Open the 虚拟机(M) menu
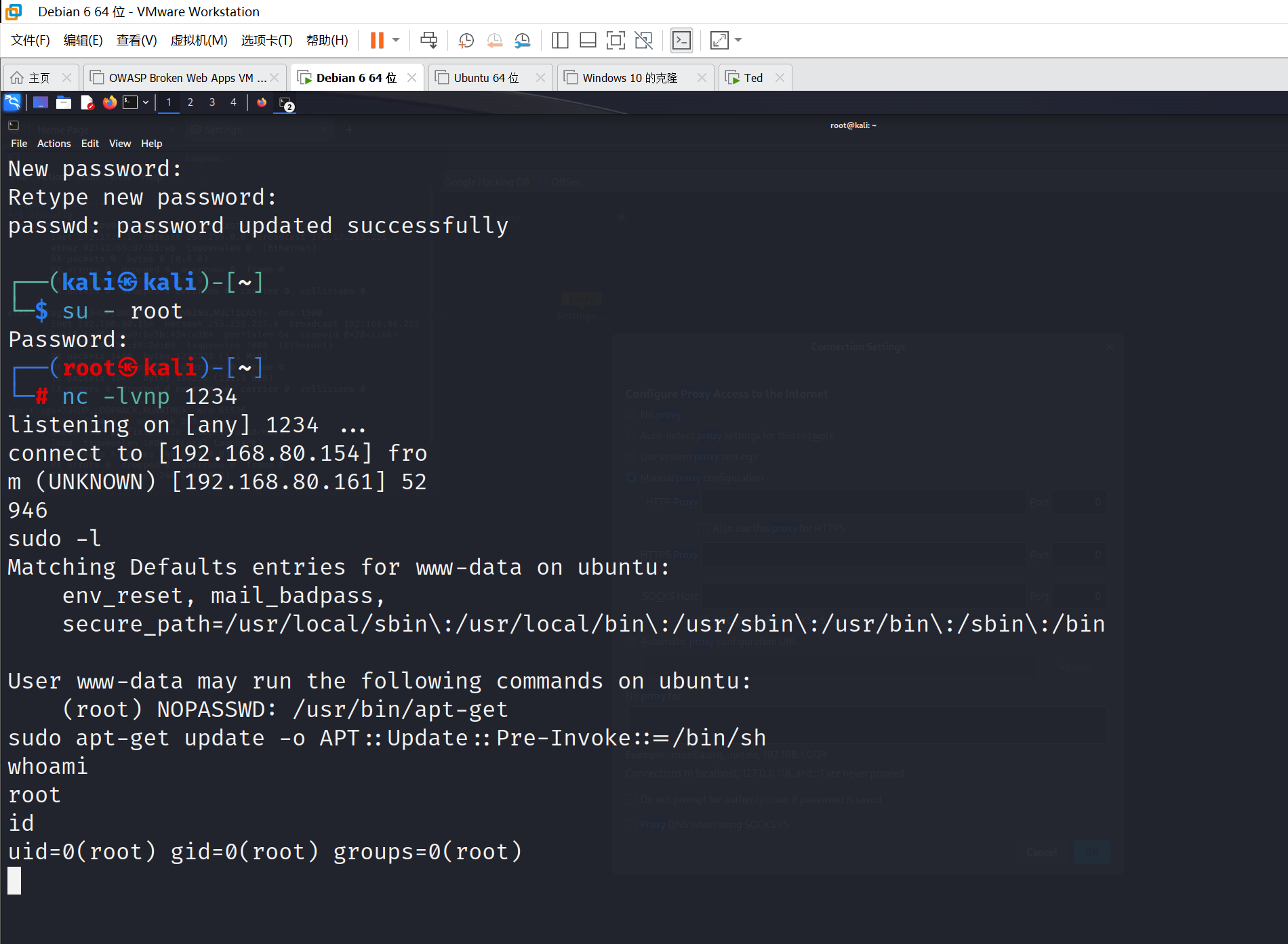The width and height of the screenshot is (1288, 944). pos(199,40)
